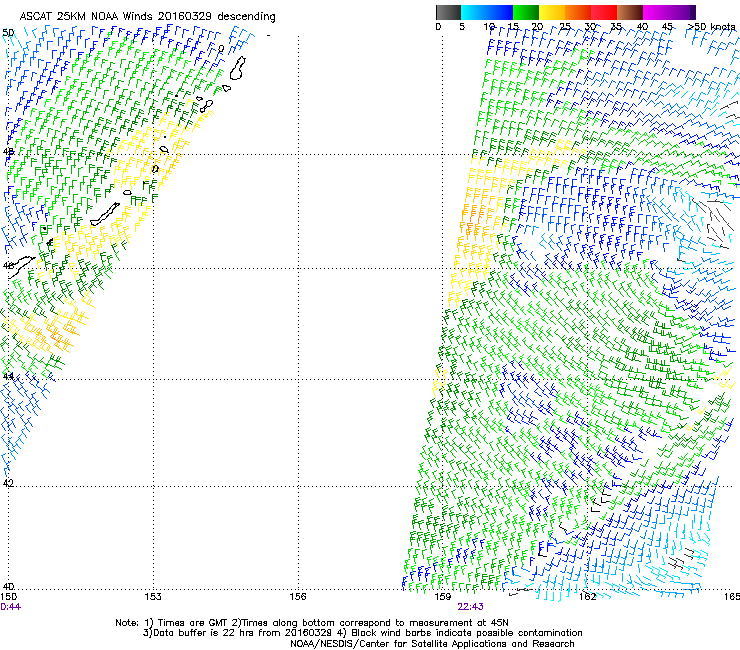Image resolution: width=740 pixels, height=650 pixels.
Task: Click the '5' label under the color scale
Action: coord(462,27)
